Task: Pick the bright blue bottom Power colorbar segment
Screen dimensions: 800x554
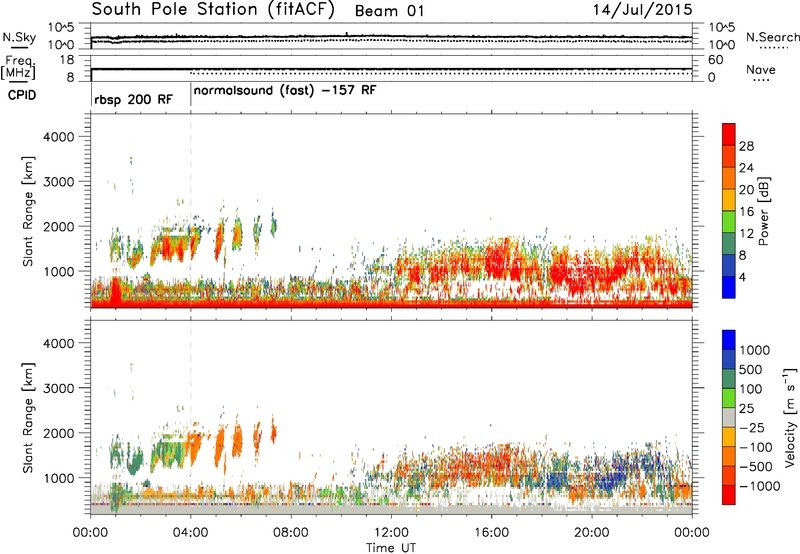Action: (x=729, y=287)
